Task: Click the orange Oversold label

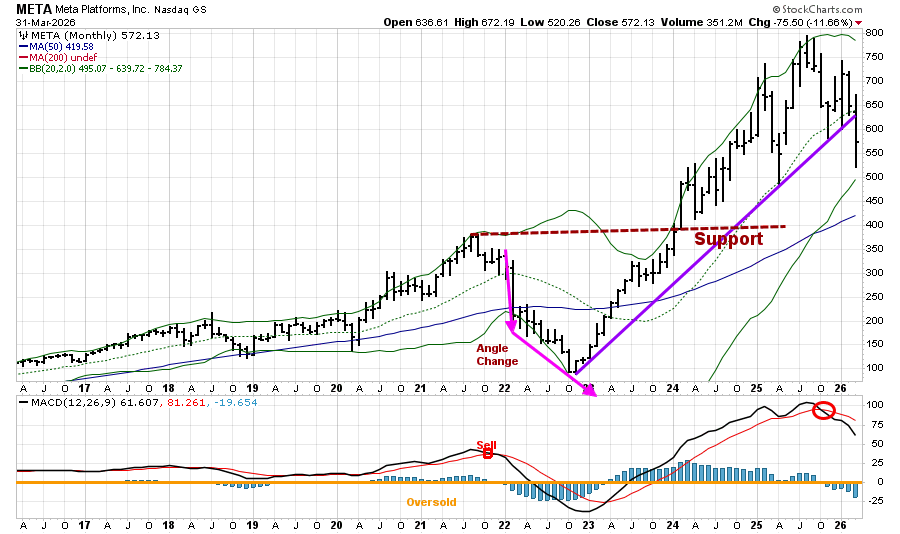Action: pyautogui.click(x=431, y=502)
